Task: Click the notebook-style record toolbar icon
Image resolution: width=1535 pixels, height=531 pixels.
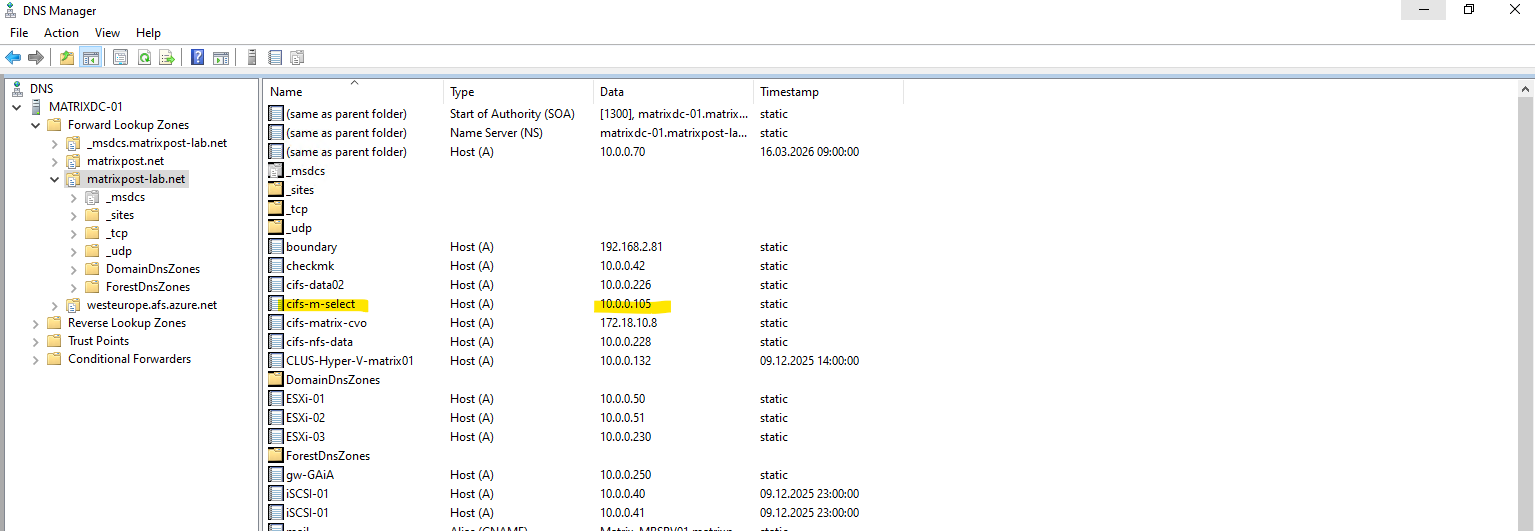Action: point(275,57)
